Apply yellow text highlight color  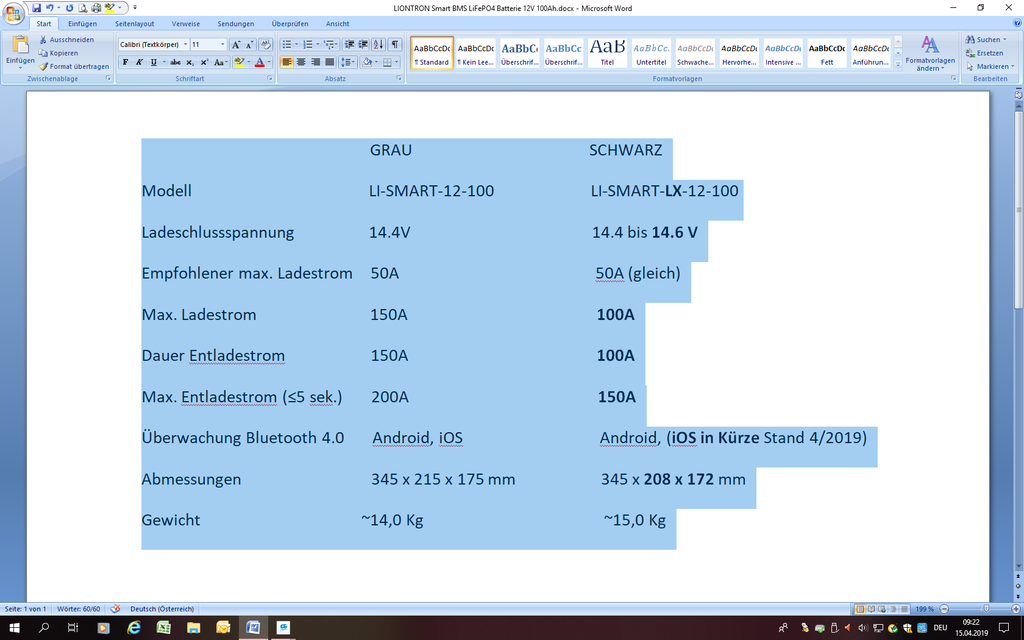click(238, 62)
